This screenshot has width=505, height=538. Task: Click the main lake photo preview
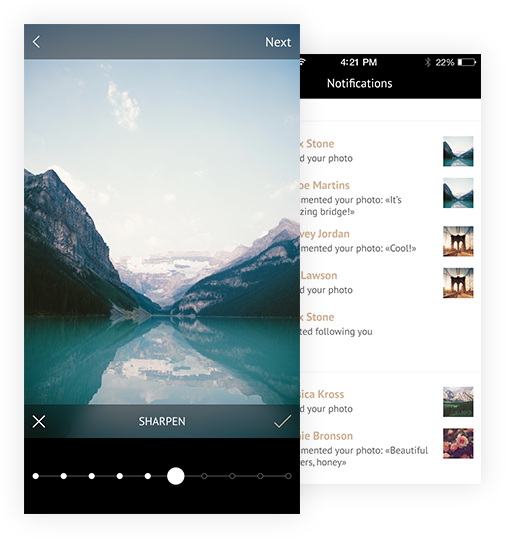tap(162, 232)
